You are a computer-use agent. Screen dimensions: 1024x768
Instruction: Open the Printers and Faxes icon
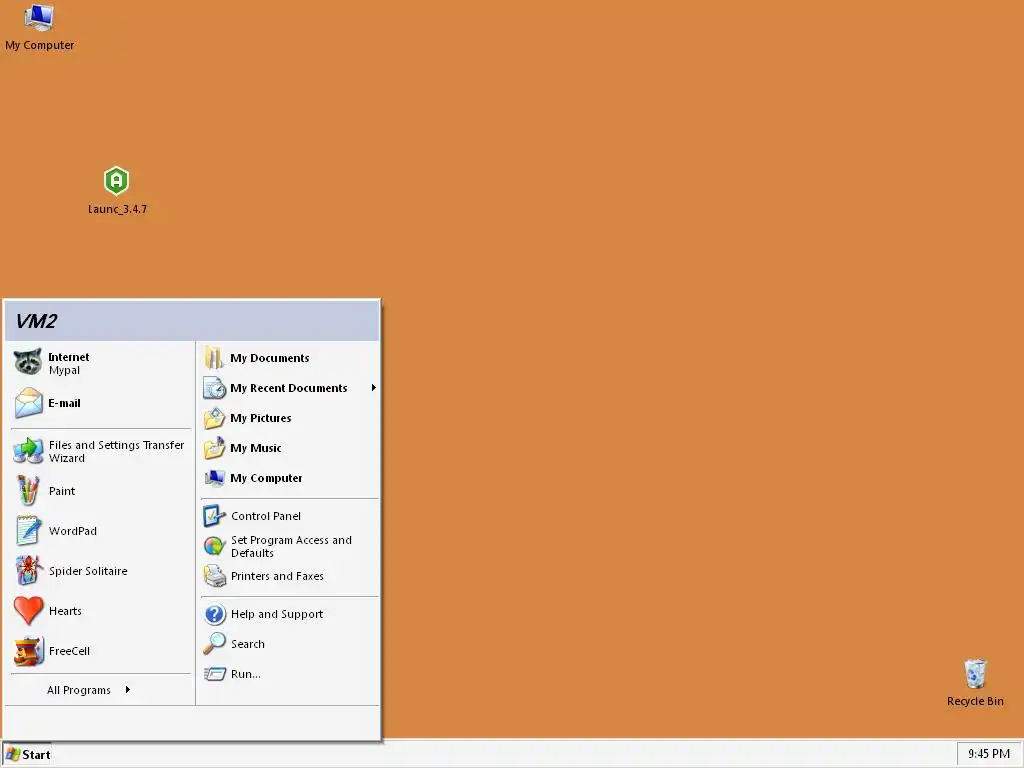coord(214,576)
